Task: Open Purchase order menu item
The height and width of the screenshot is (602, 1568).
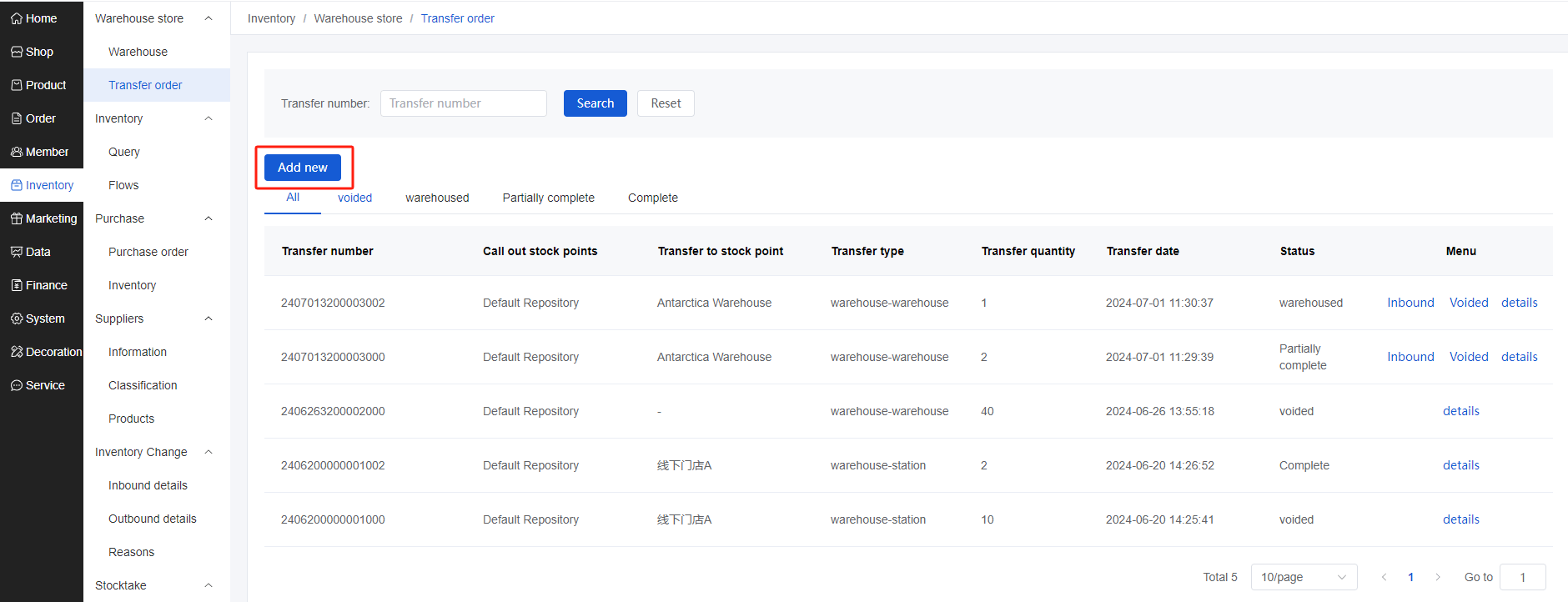Action: click(x=157, y=252)
